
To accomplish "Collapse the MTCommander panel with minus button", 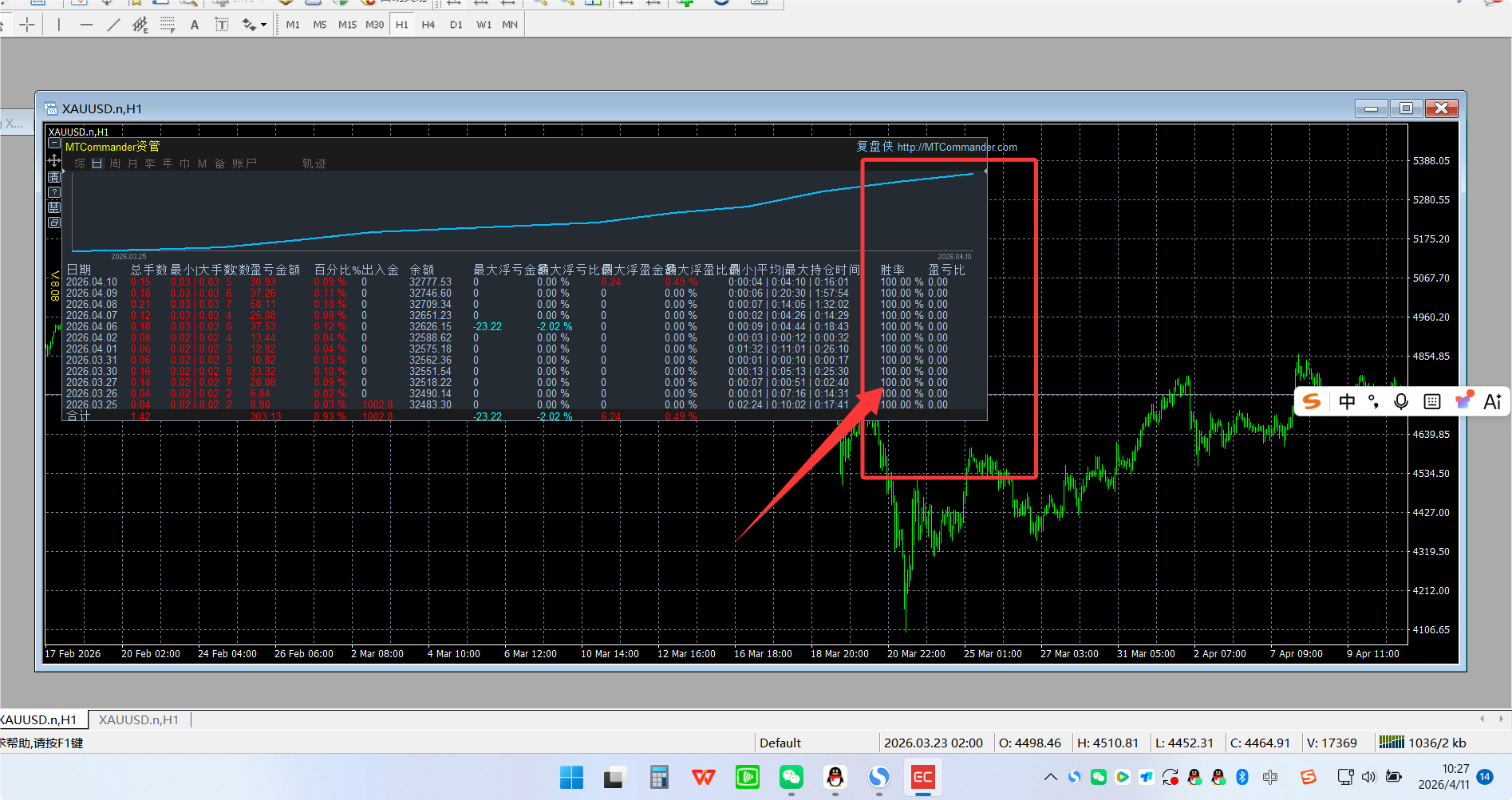I will pos(54,144).
